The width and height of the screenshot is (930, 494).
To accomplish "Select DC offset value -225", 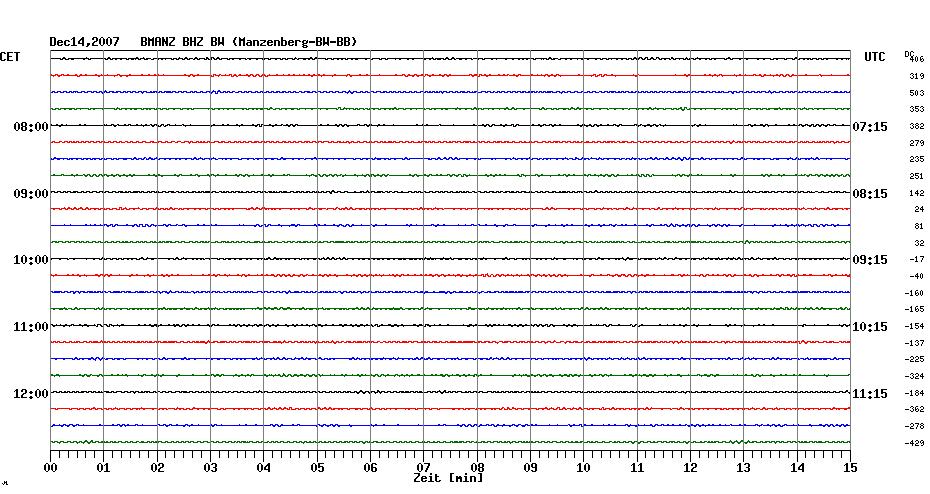I will [x=915, y=359].
